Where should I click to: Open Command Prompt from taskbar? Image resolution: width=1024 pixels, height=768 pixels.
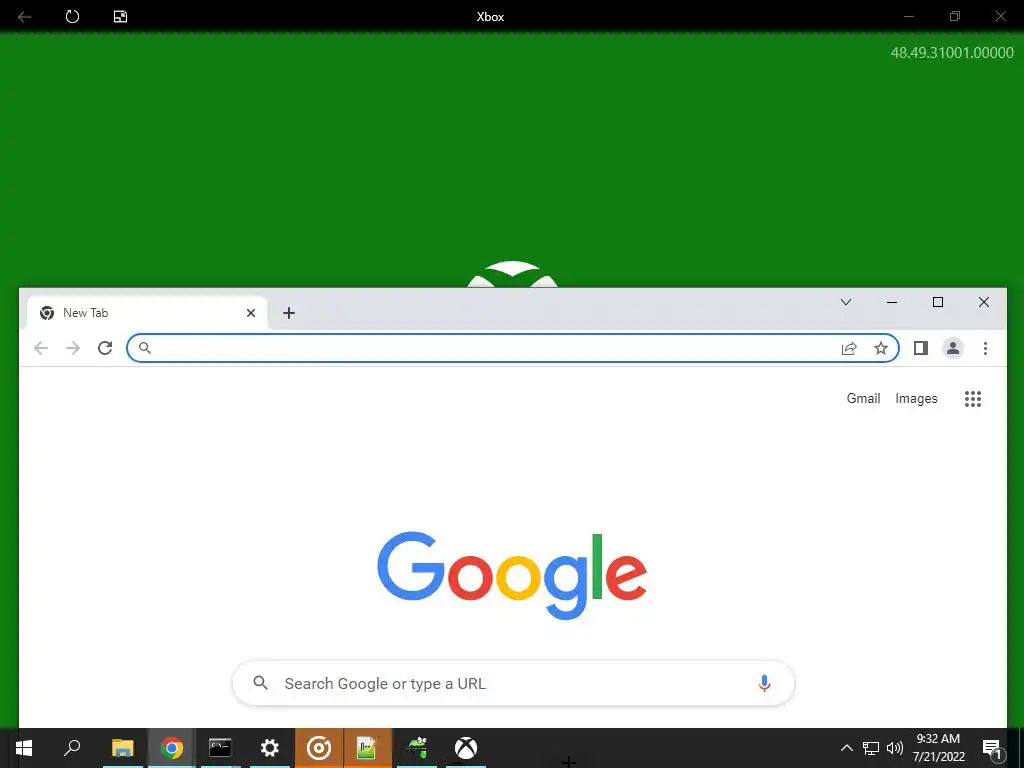220,748
